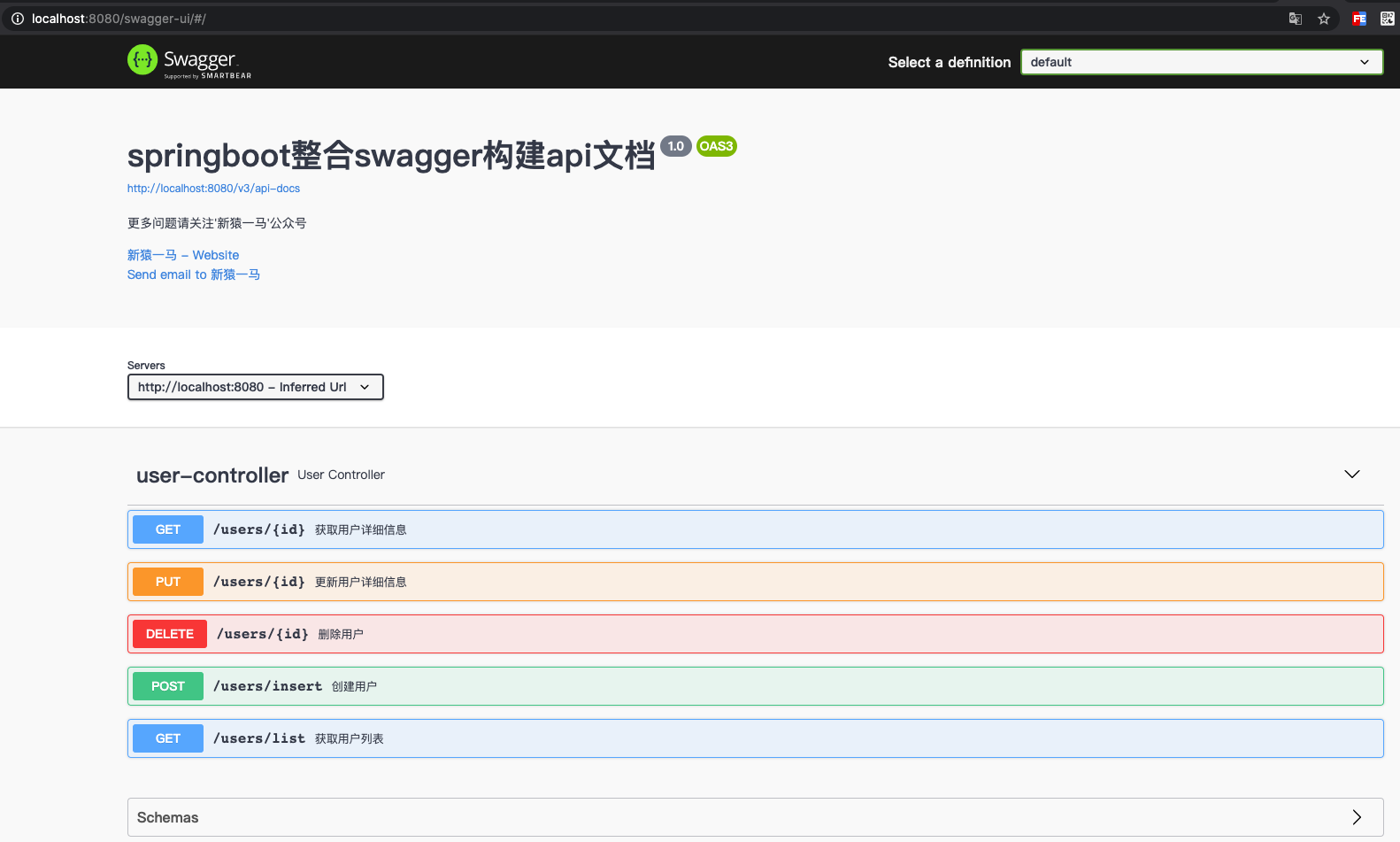This screenshot has width=1400, height=842.
Task: Click the GET badge for /users/{id}
Action: pos(168,529)
